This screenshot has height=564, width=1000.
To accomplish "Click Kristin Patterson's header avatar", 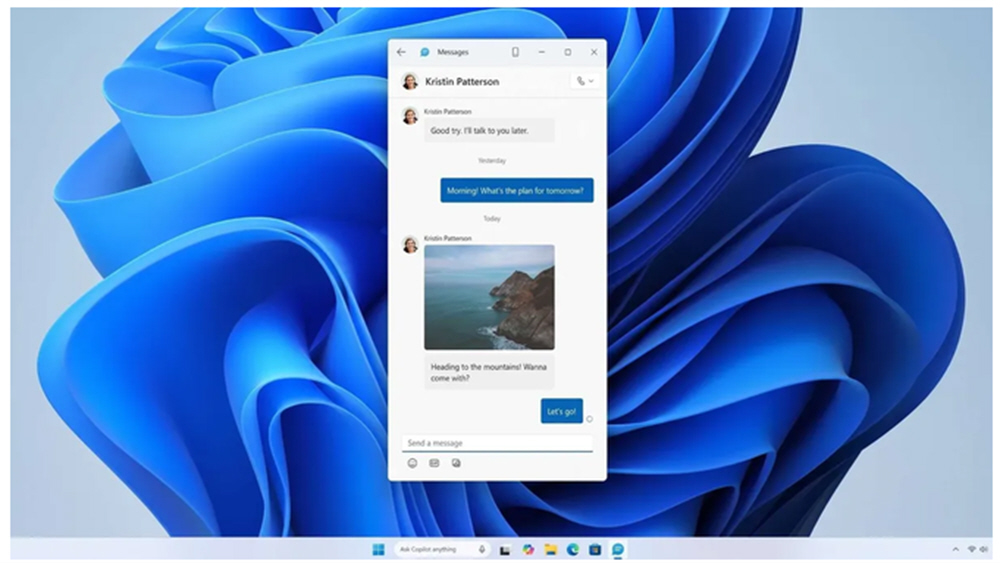I will 410,81.
